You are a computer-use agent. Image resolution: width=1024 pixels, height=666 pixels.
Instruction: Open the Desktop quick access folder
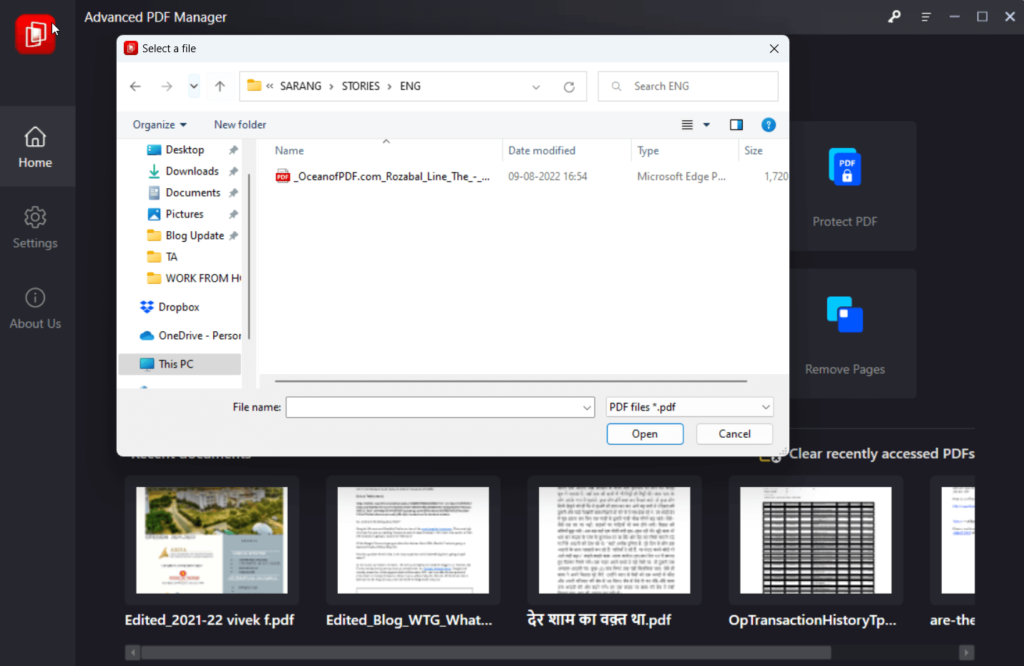click(185, 150)
